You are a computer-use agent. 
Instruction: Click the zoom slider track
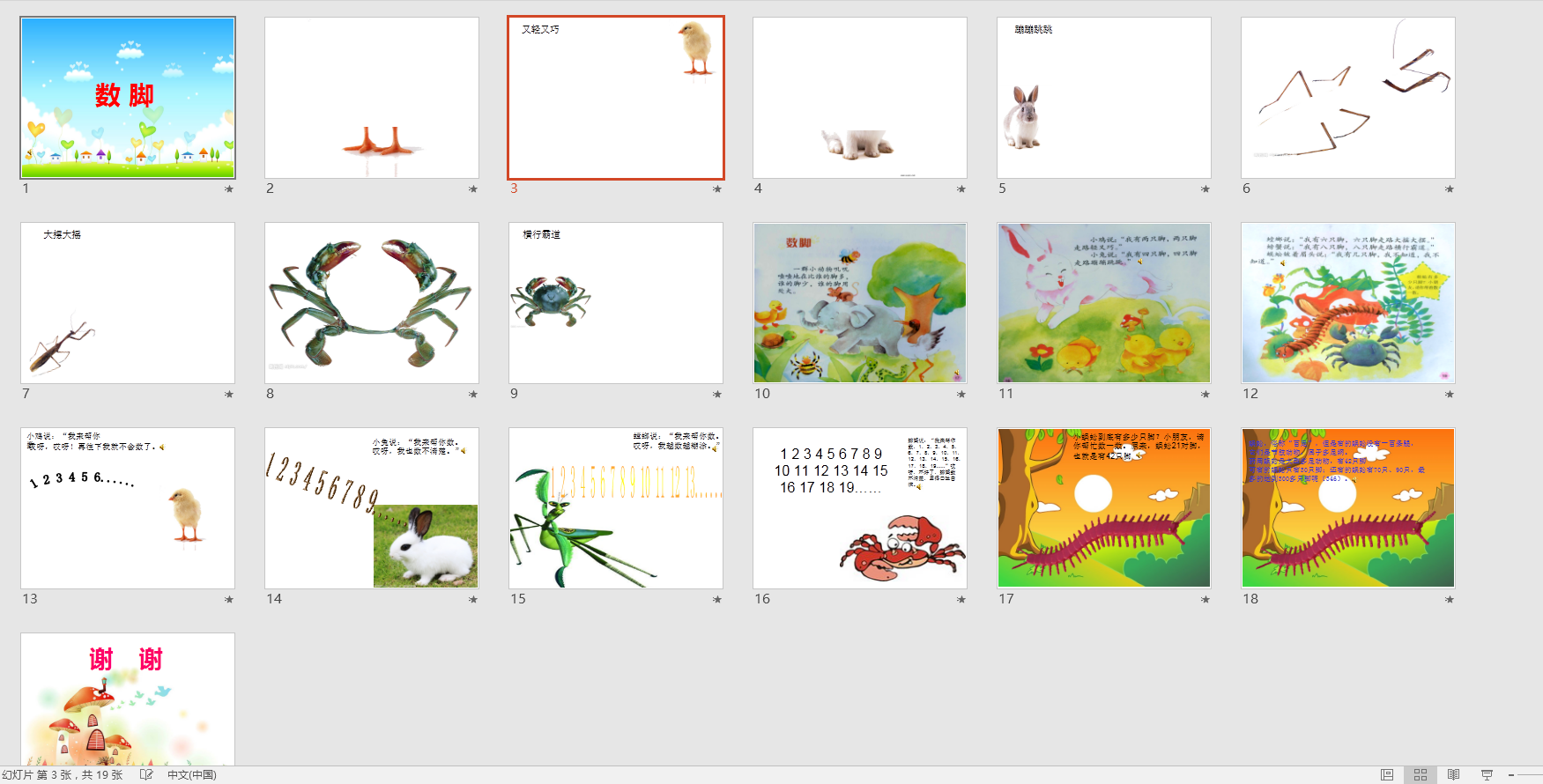(1532, 775)
